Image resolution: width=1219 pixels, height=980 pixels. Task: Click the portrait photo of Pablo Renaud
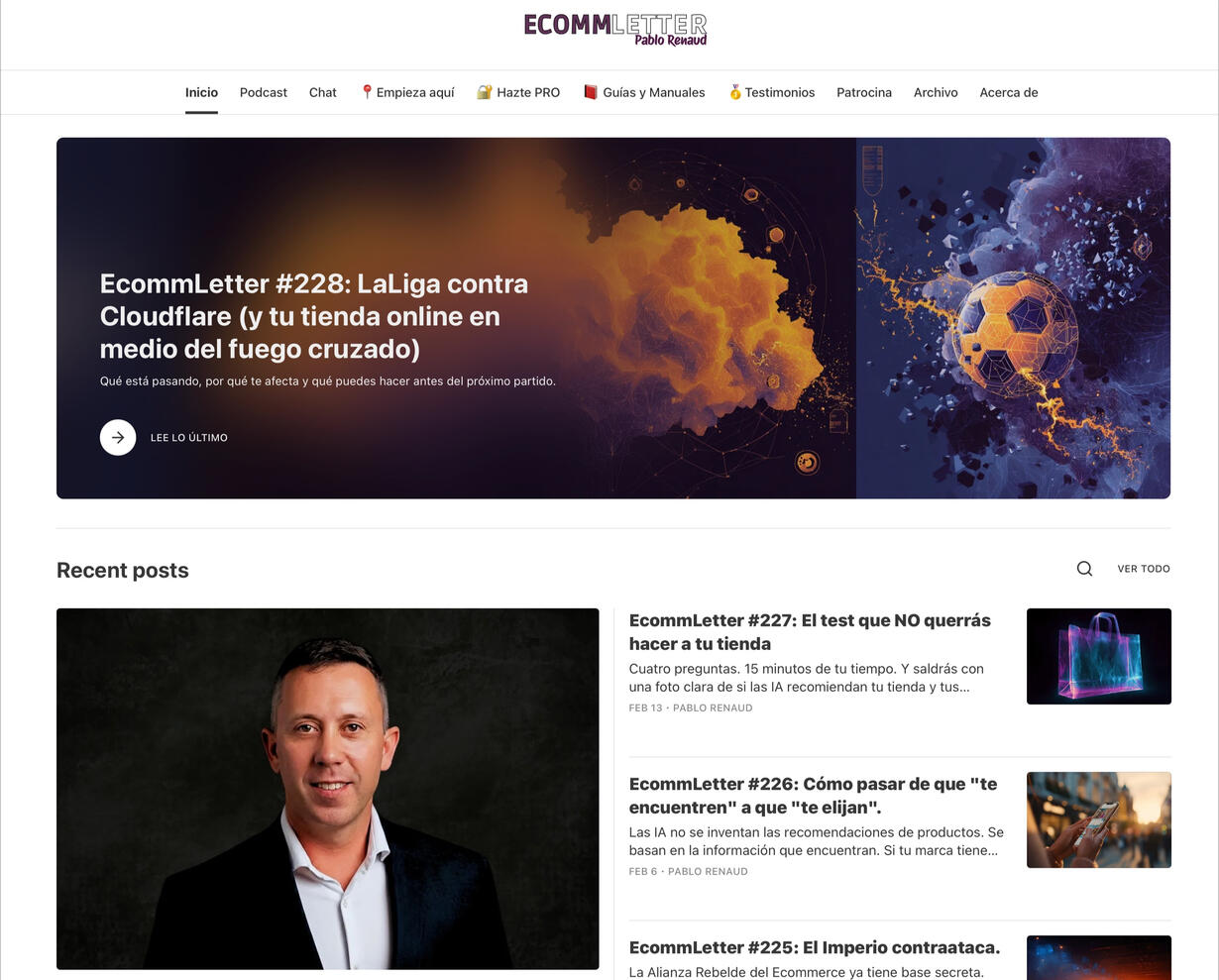[x=328, y=789]
